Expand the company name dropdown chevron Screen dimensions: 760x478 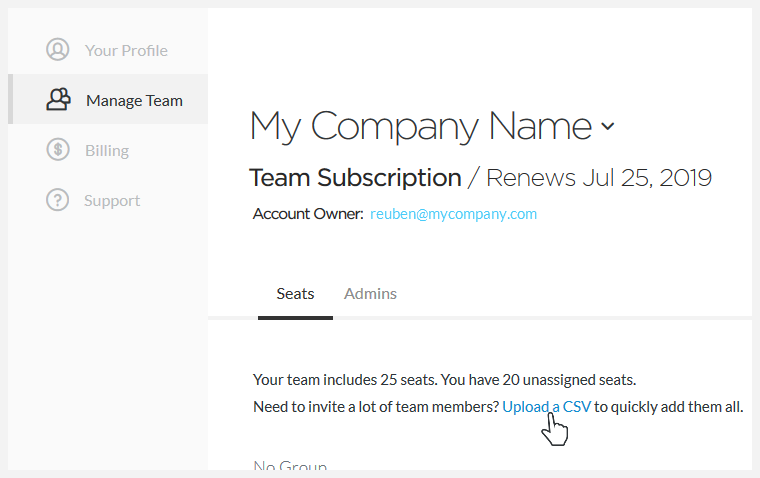tap(608, 127)
